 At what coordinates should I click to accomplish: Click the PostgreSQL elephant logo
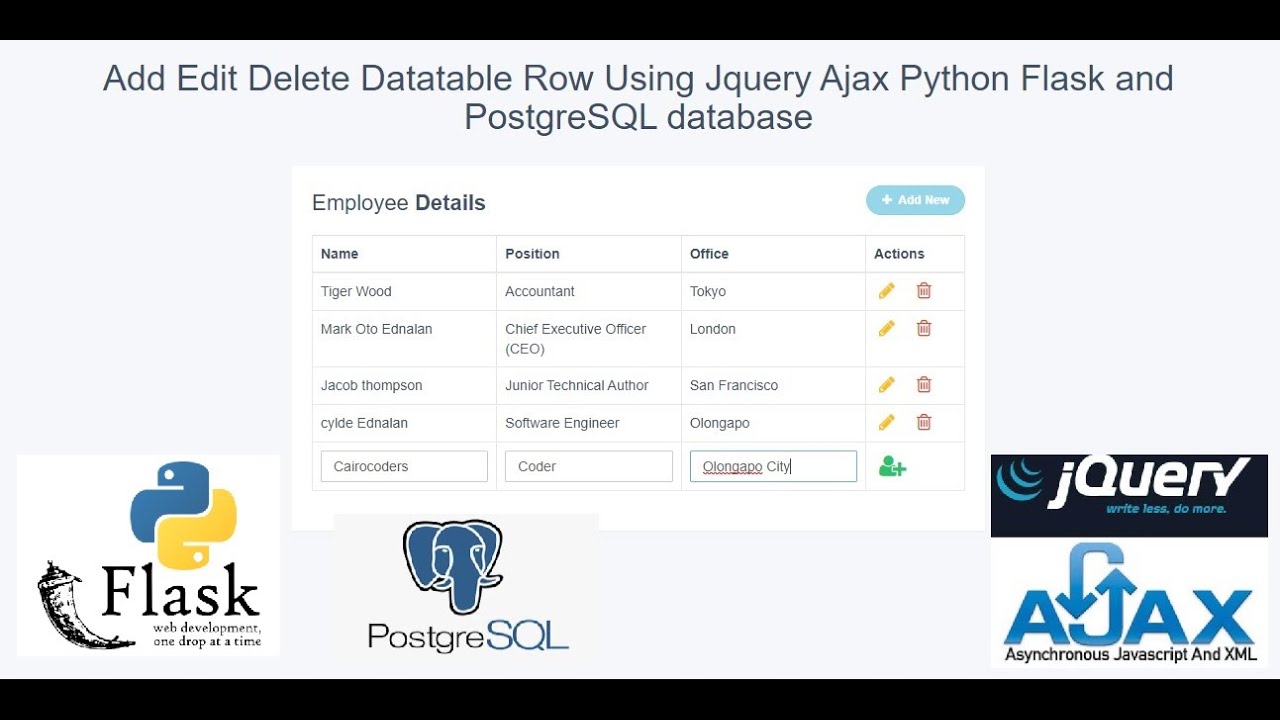tap(466, 584)
